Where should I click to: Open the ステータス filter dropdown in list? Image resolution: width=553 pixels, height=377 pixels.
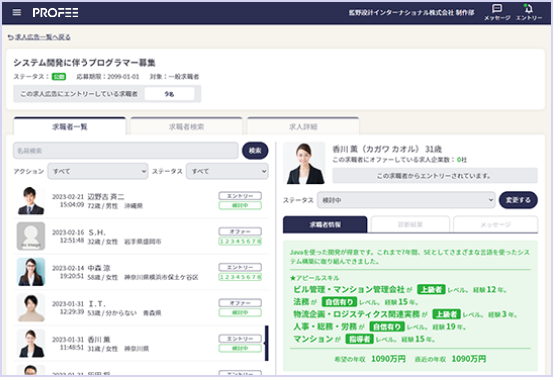tap(227, 171)
